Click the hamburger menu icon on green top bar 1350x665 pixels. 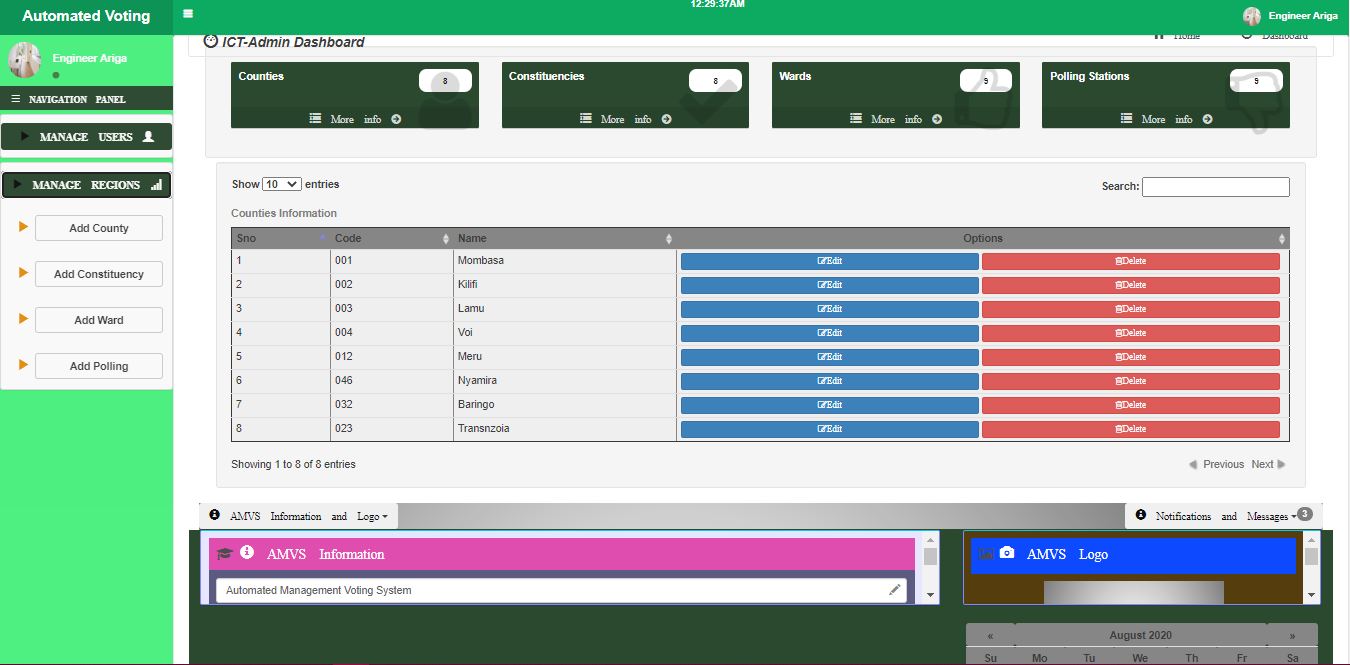187,15
